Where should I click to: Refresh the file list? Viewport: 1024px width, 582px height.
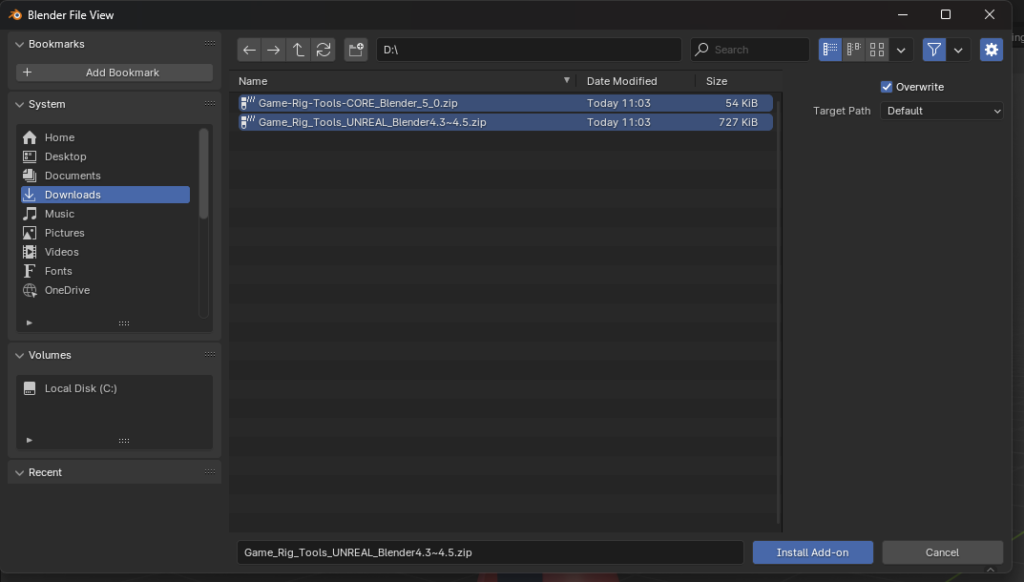coord(323,50)
